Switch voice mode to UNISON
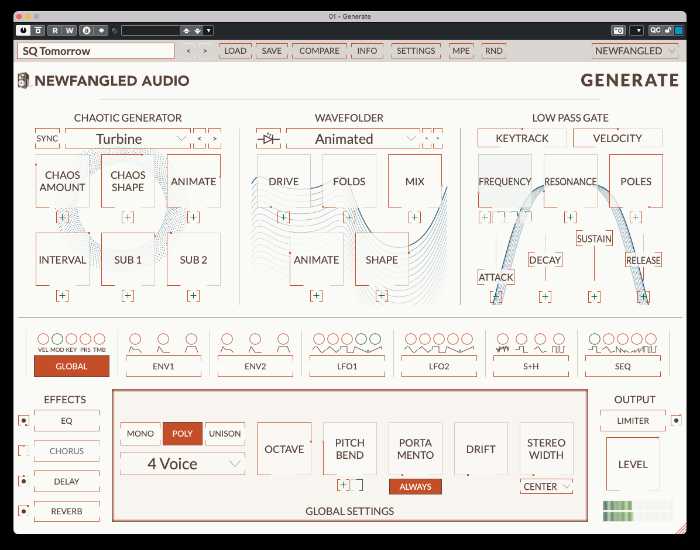 coord(225,433)
